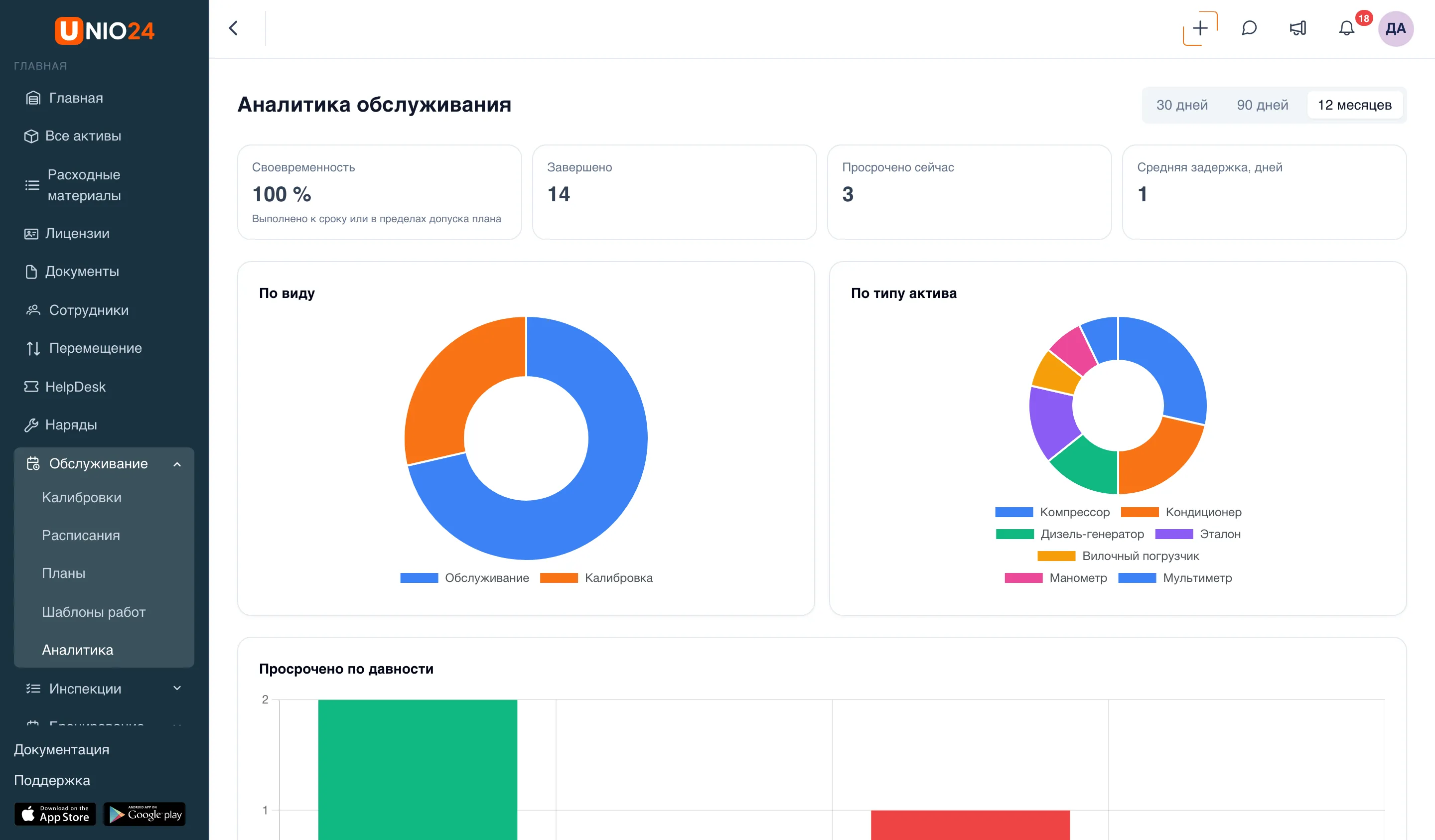Click the green overdue bar
This screenshot has height=840, width=1435.
point(418,769)
